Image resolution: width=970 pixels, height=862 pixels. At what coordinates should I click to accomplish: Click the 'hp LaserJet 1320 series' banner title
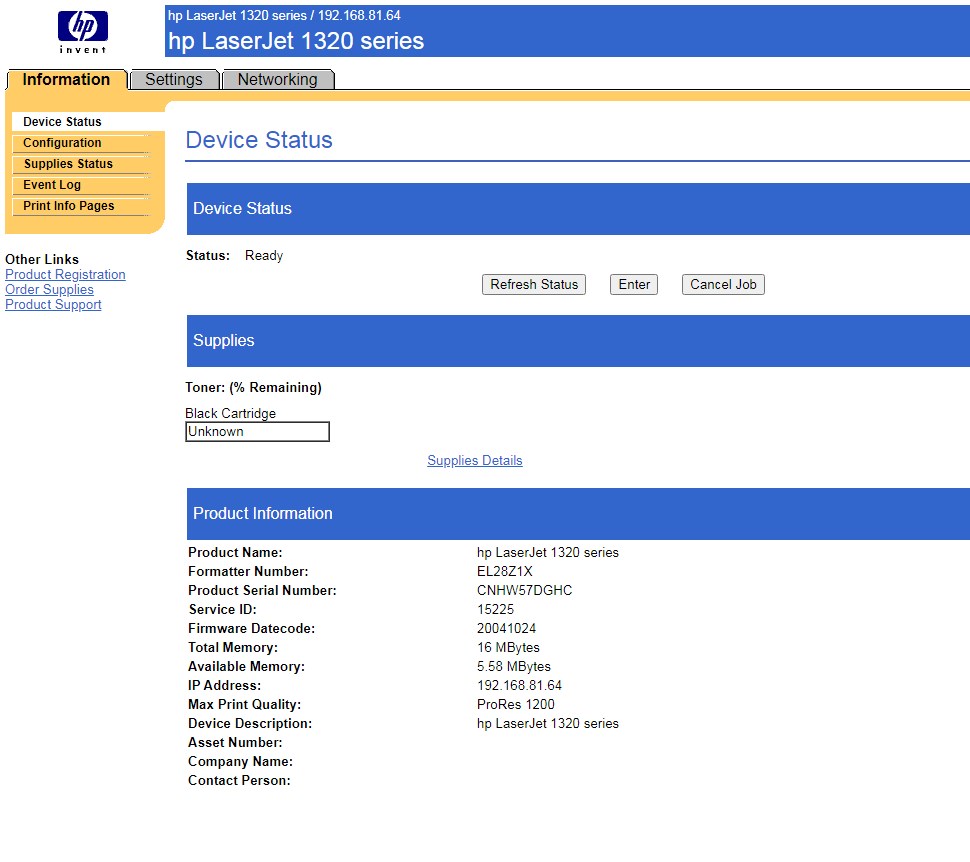pos(296,41)
